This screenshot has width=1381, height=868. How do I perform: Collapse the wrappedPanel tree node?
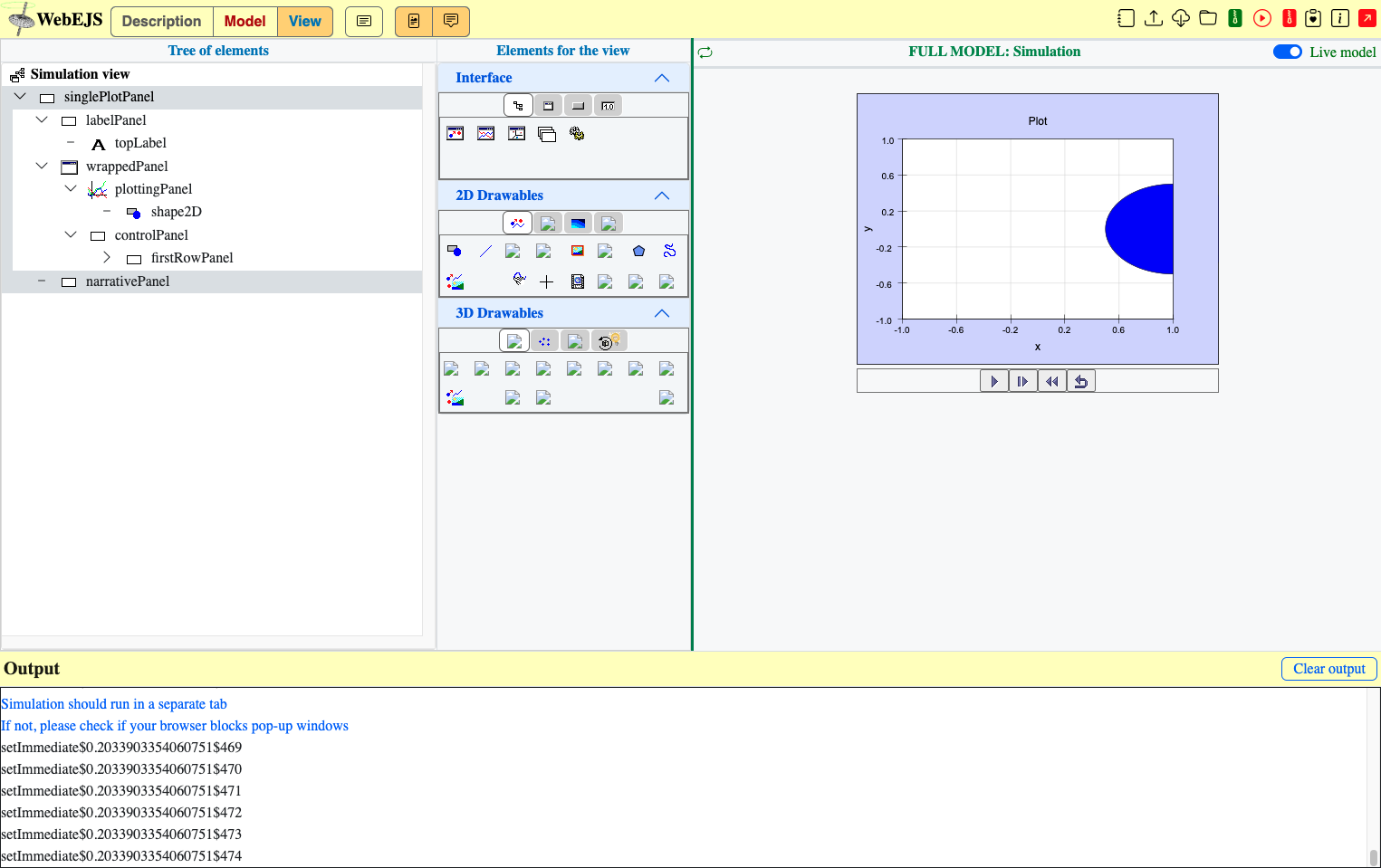[x=42, y=166]
